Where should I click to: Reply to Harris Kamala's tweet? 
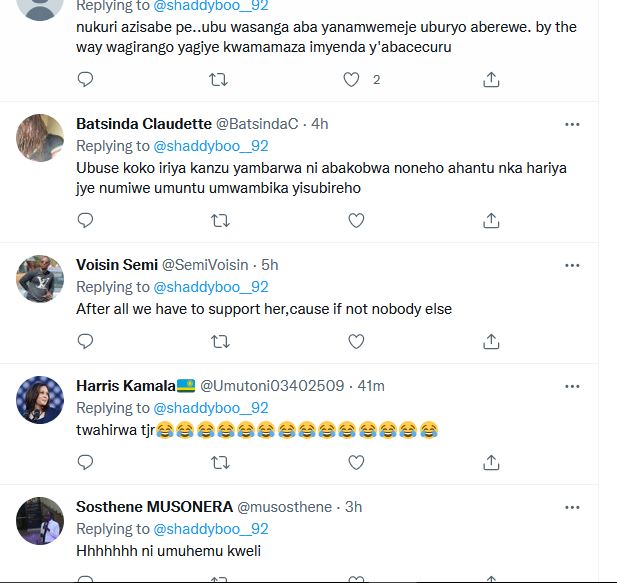pos(85,462)
